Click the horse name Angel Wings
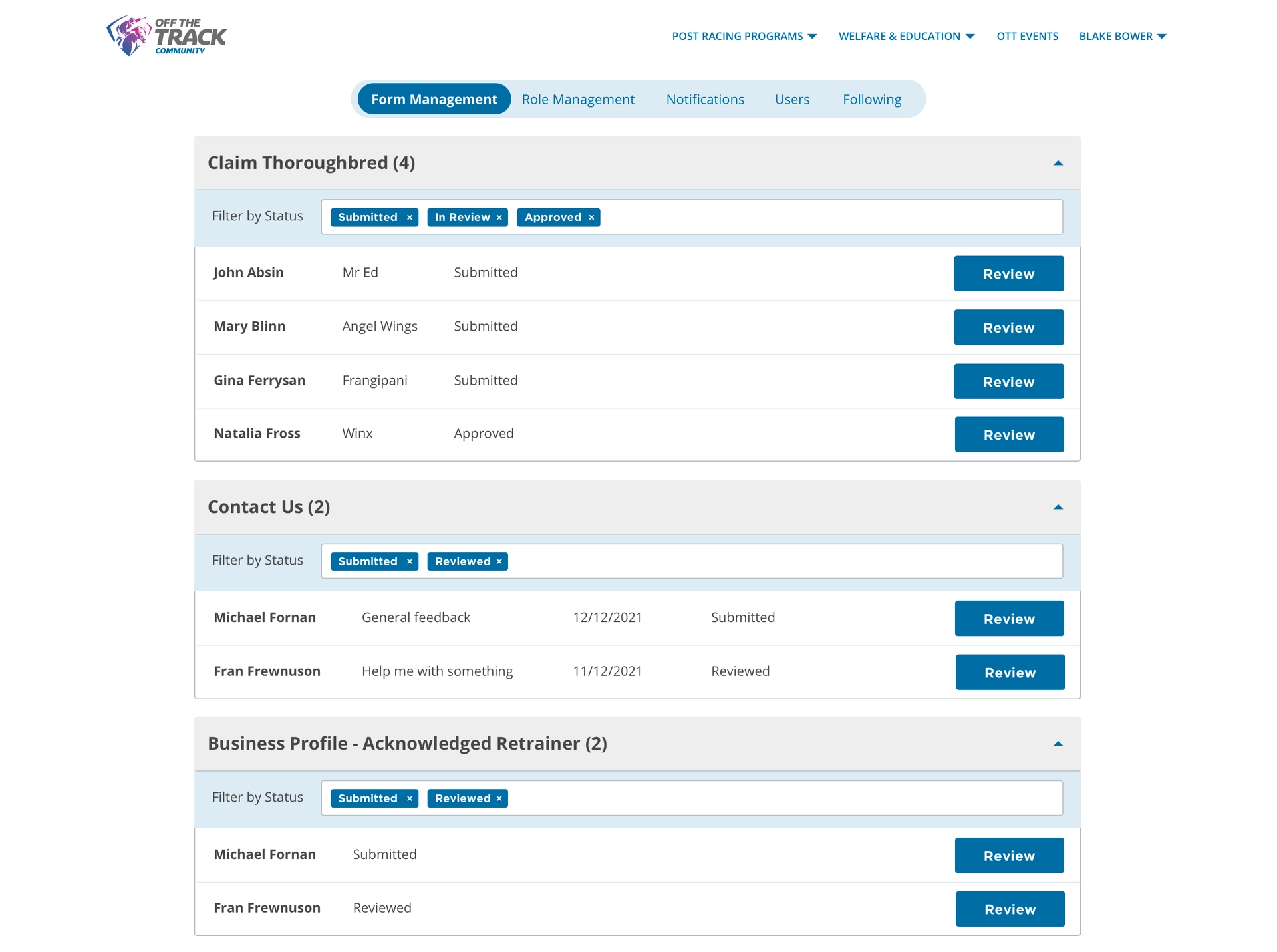This screenshot has width=1277, height=952. click(380, 327)
